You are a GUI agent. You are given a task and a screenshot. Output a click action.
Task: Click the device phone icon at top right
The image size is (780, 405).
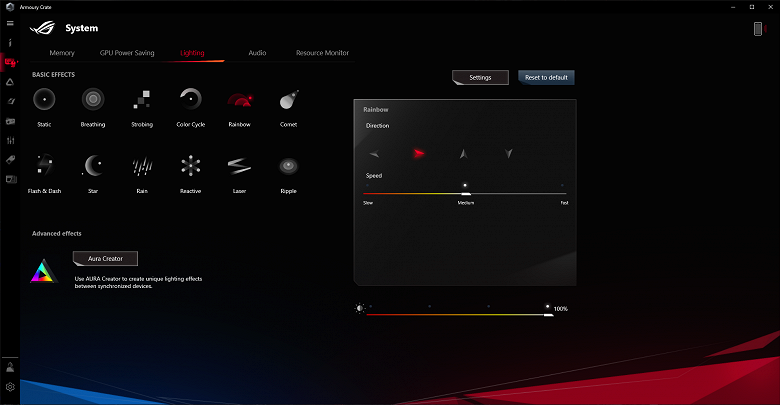[758, 29]
